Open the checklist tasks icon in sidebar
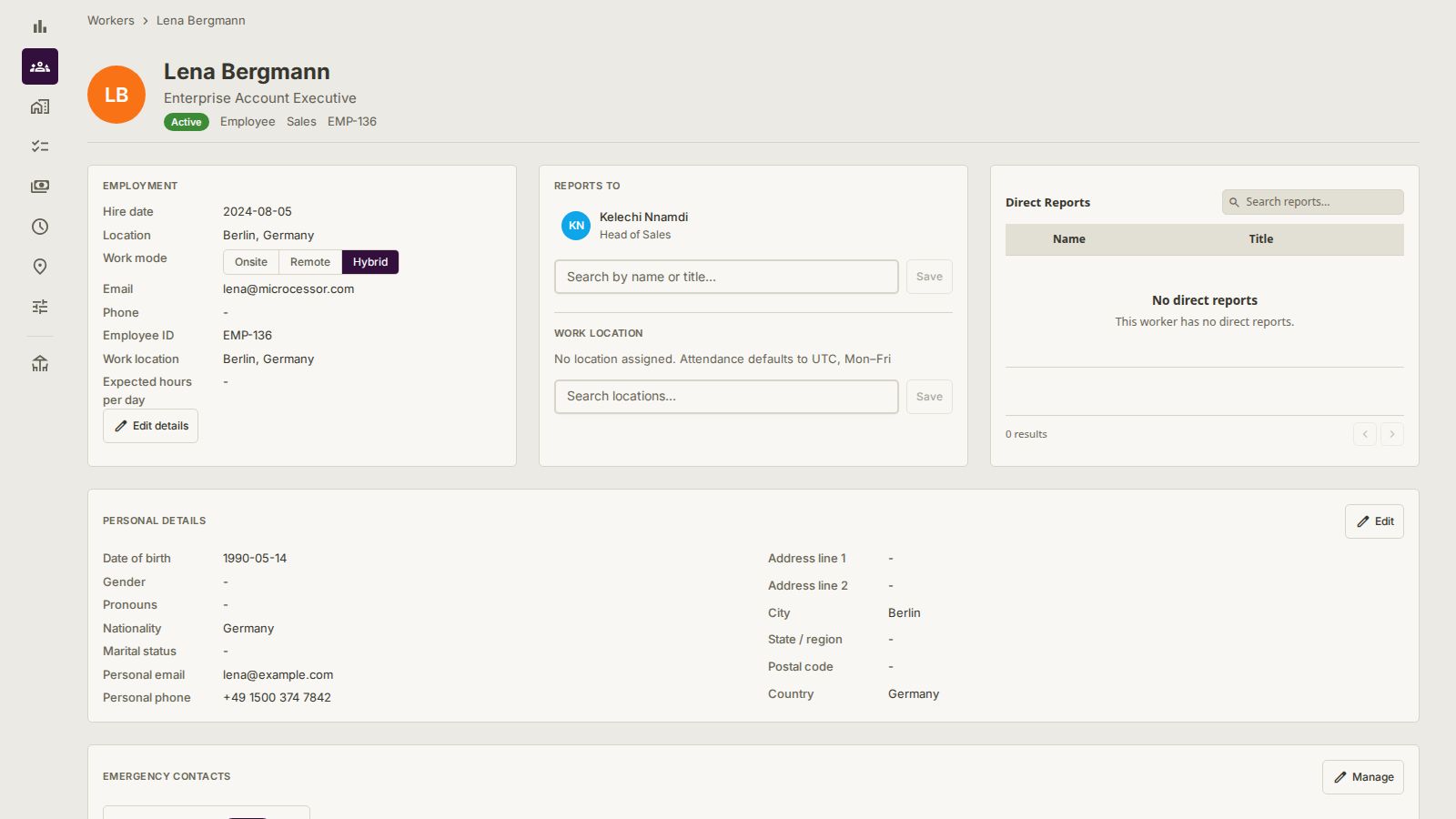Viewport: 1456px width, 819px height. tap(40, 147)
